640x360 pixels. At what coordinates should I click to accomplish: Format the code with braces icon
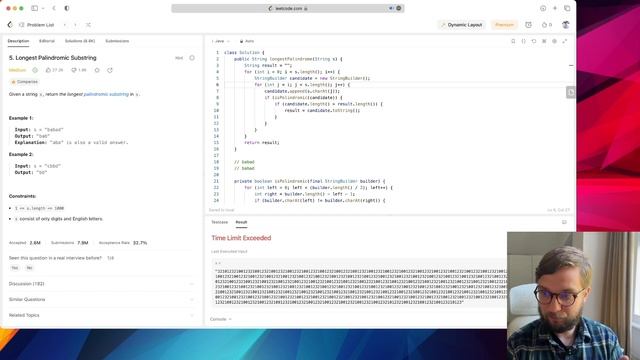524,41
